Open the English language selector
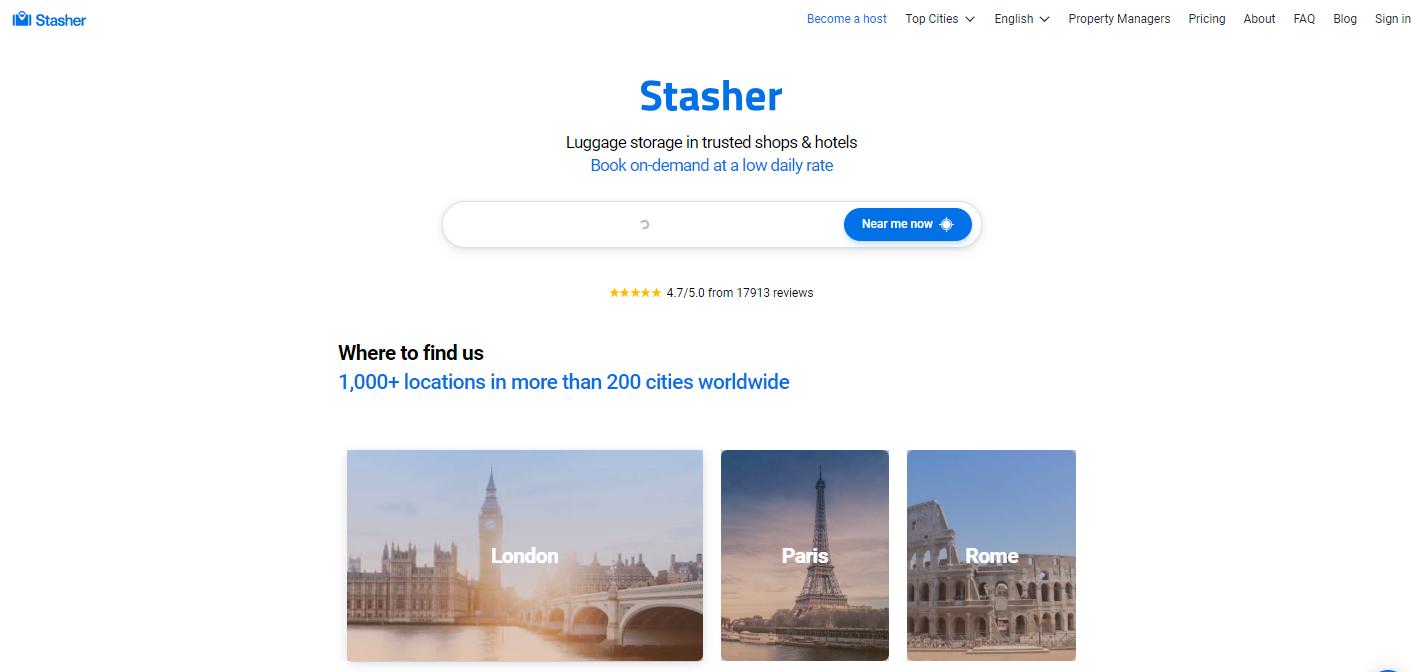 1022,19
